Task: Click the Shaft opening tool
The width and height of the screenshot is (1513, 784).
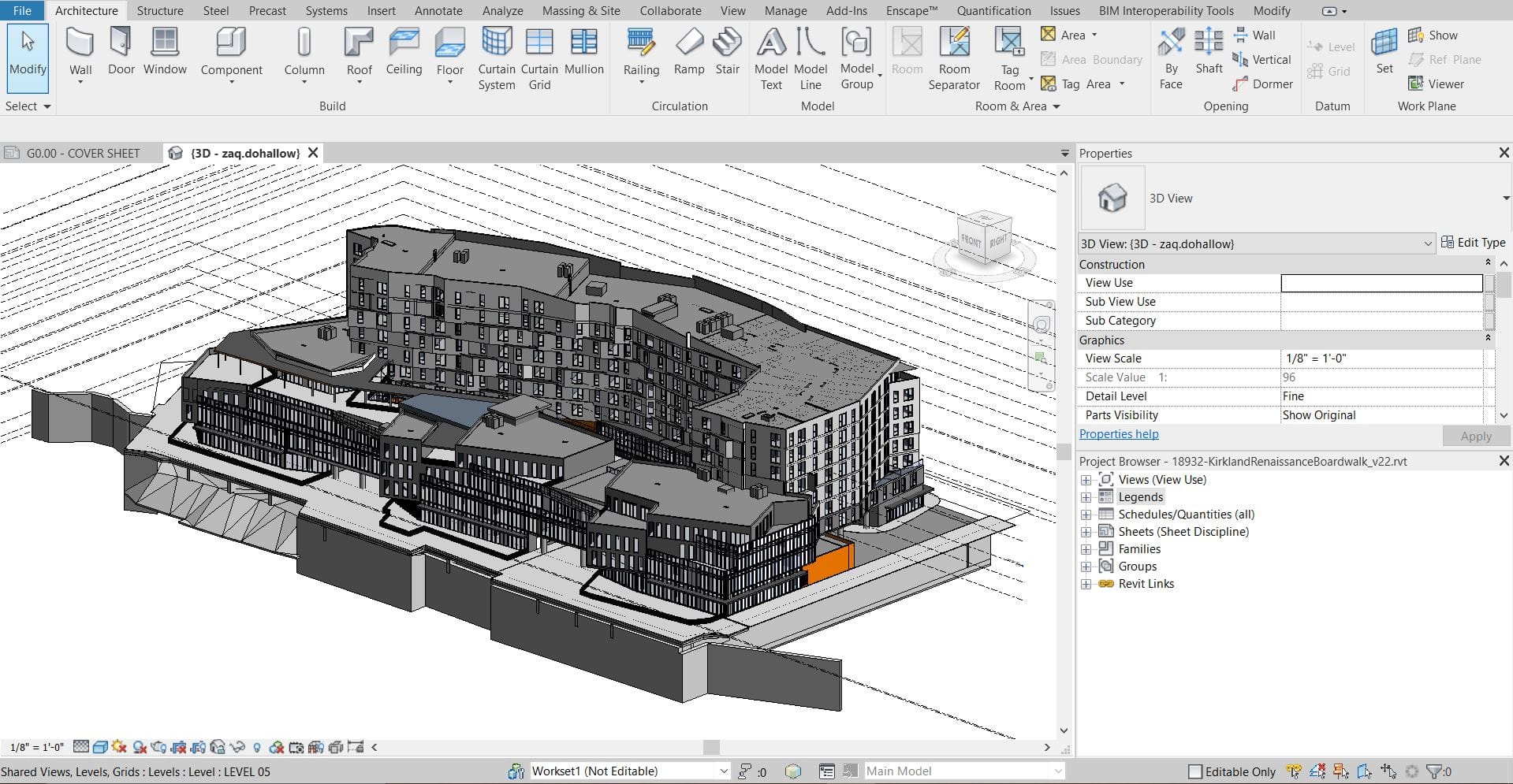Action: click(1209, 52)
